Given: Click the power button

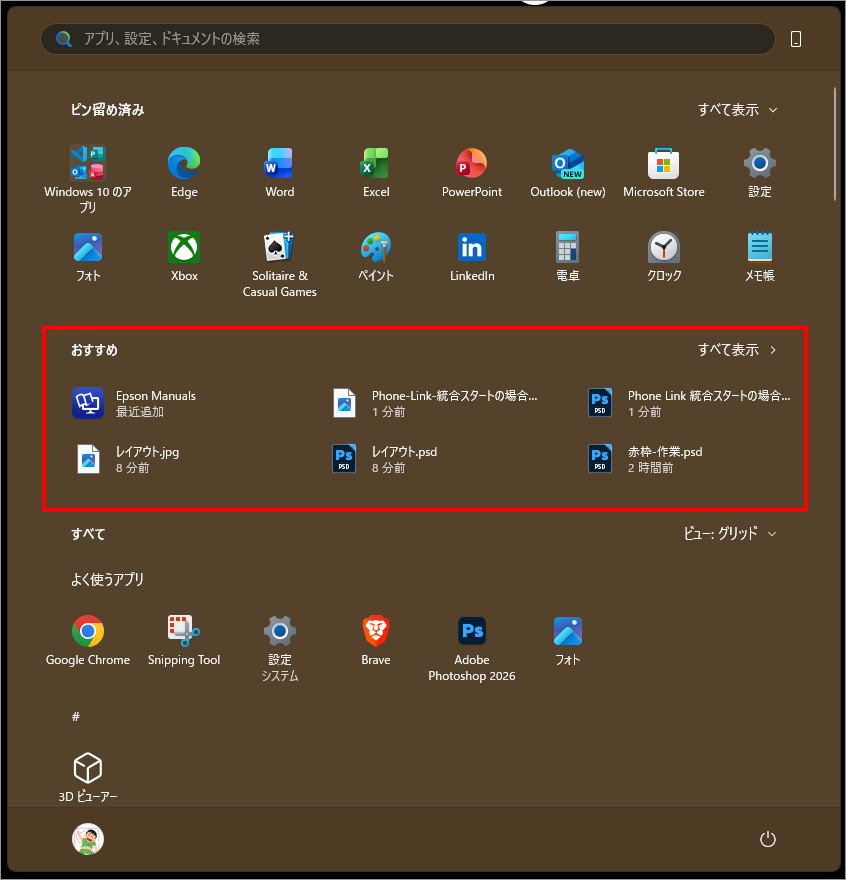Looking at the screenshot, I should (768, 839).
